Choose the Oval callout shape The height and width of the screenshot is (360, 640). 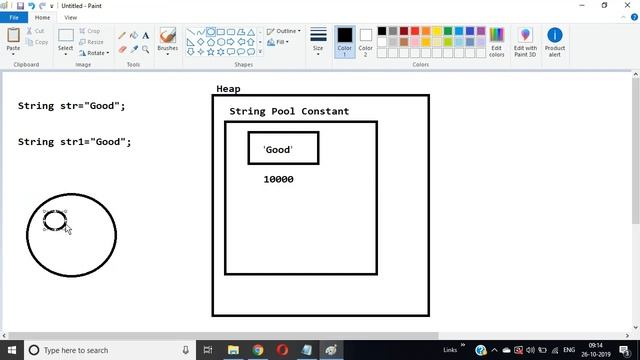coord(241,52)
